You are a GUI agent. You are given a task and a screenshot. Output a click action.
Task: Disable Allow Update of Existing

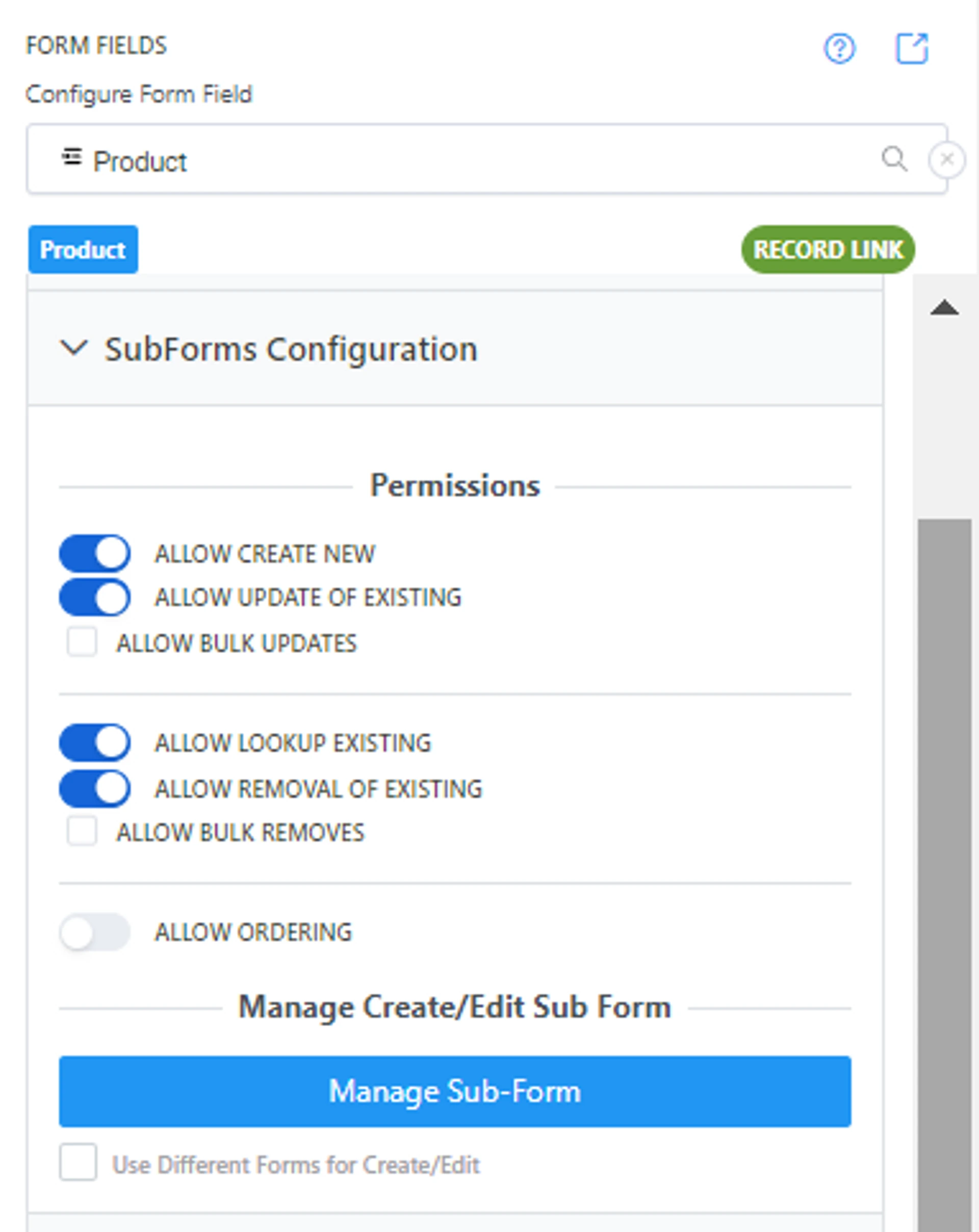(x=95, y=598)
